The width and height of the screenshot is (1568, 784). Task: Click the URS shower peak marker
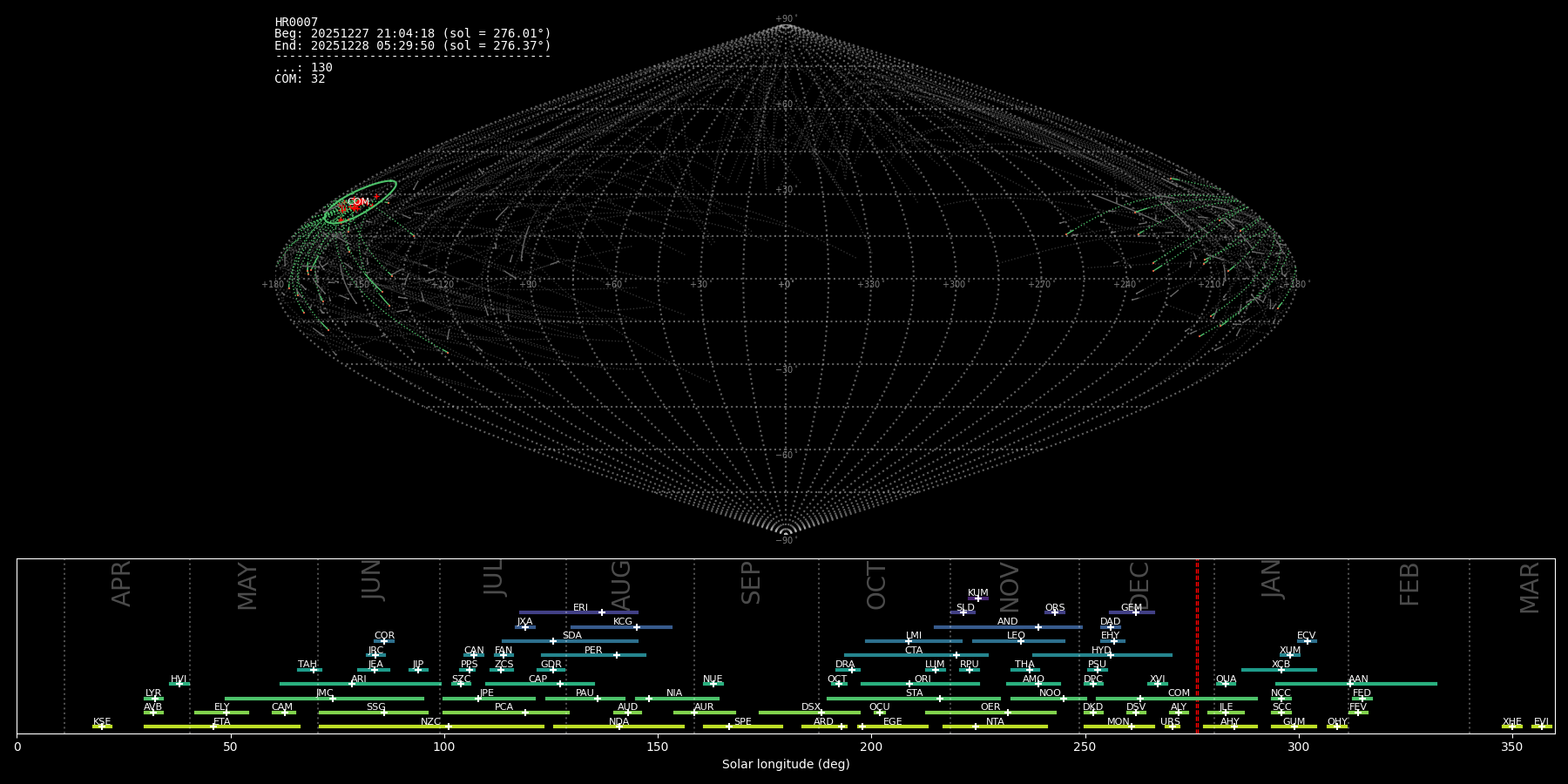tap(1172, 727)
